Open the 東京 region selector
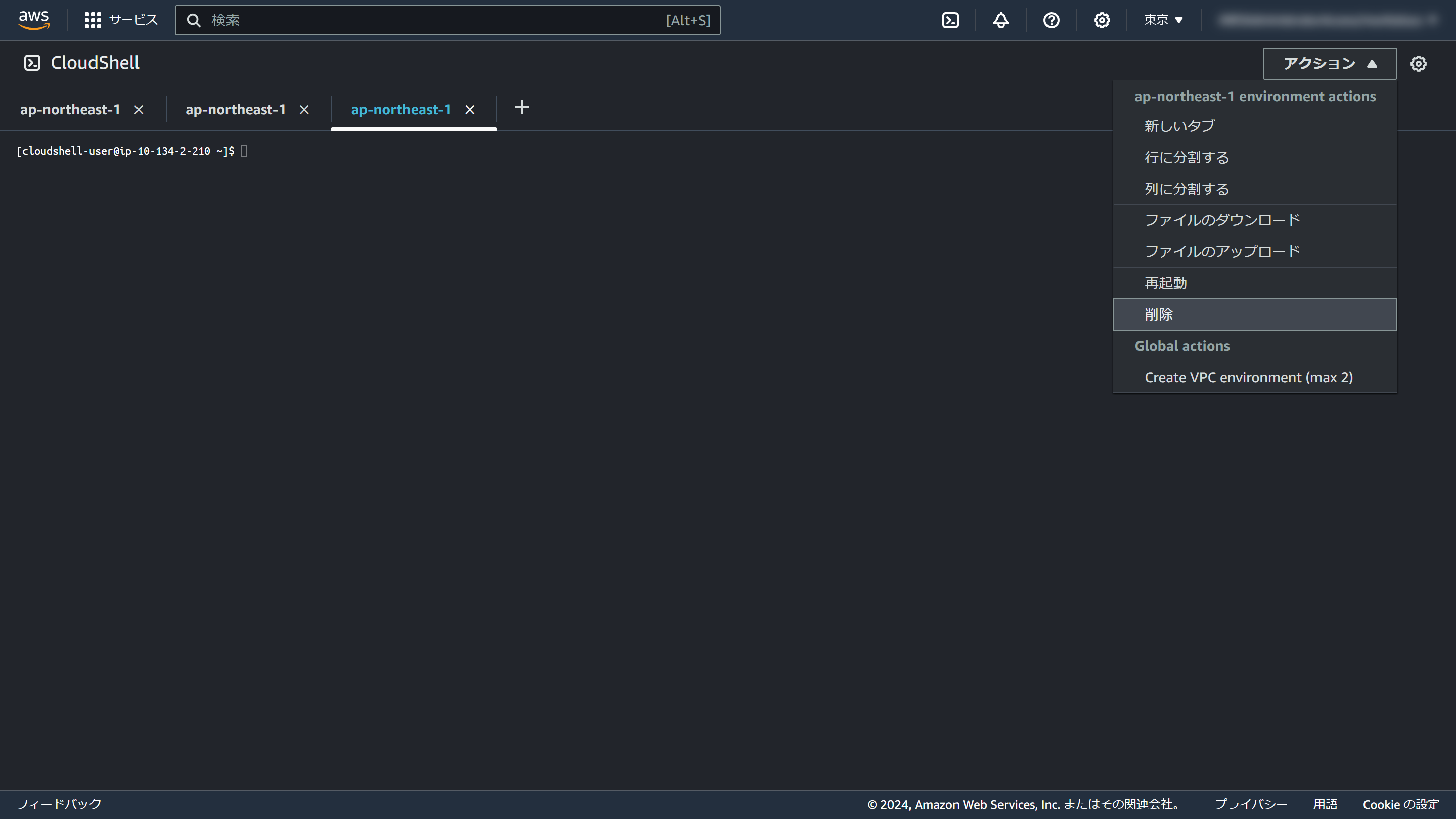 (x=1162, y=20)
